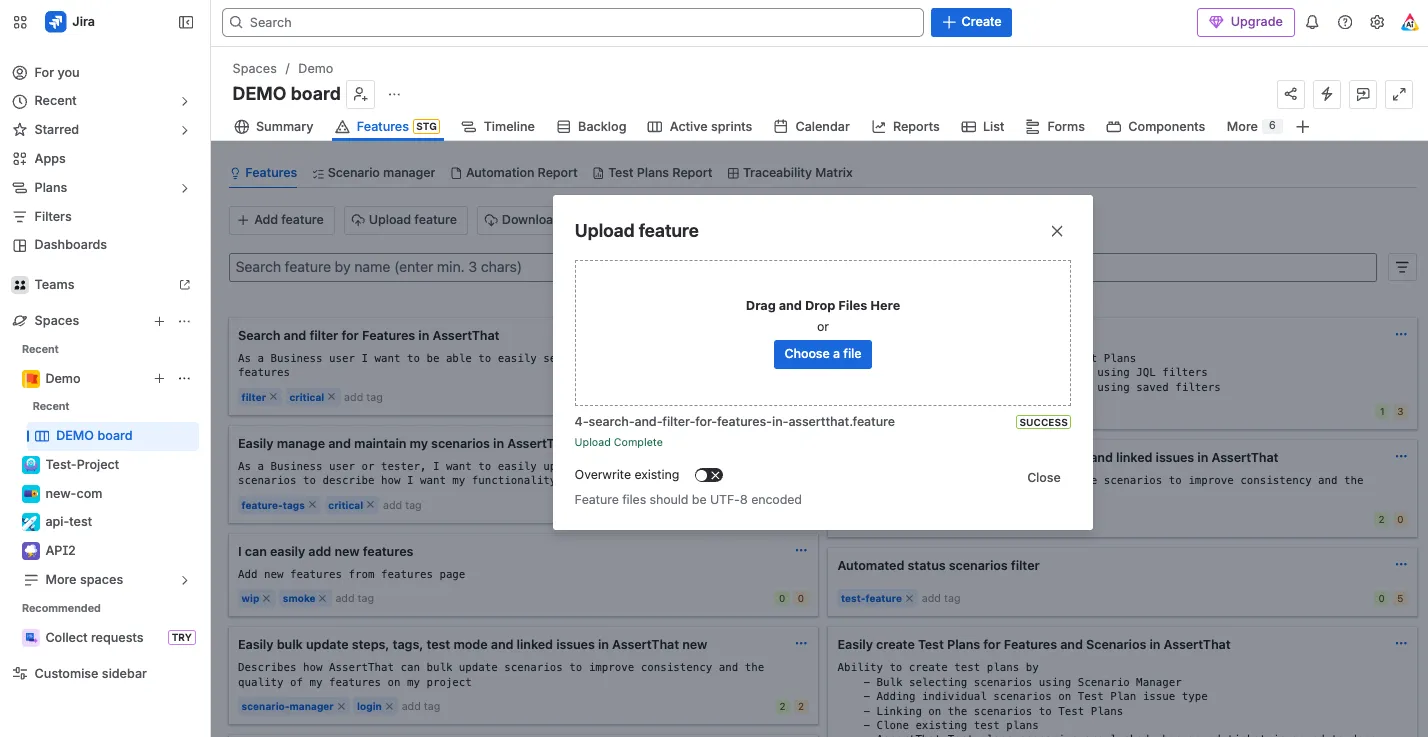Expand the Plans section chevron
Screen dimensions: 1428x737
point(185,188)
